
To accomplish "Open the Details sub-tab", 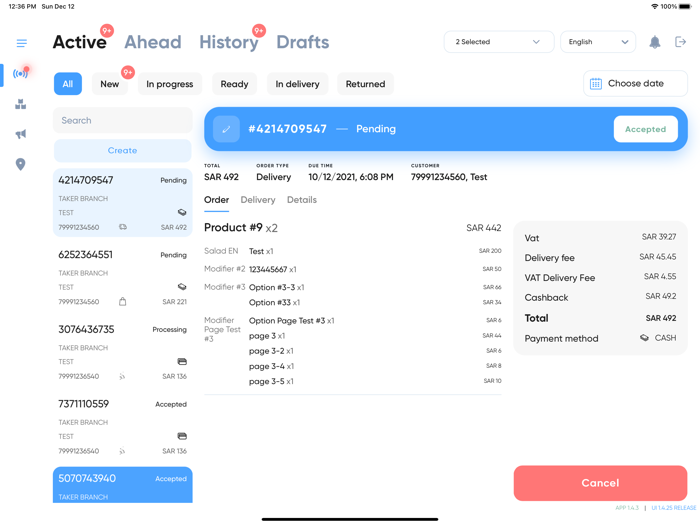I will 302,200.
